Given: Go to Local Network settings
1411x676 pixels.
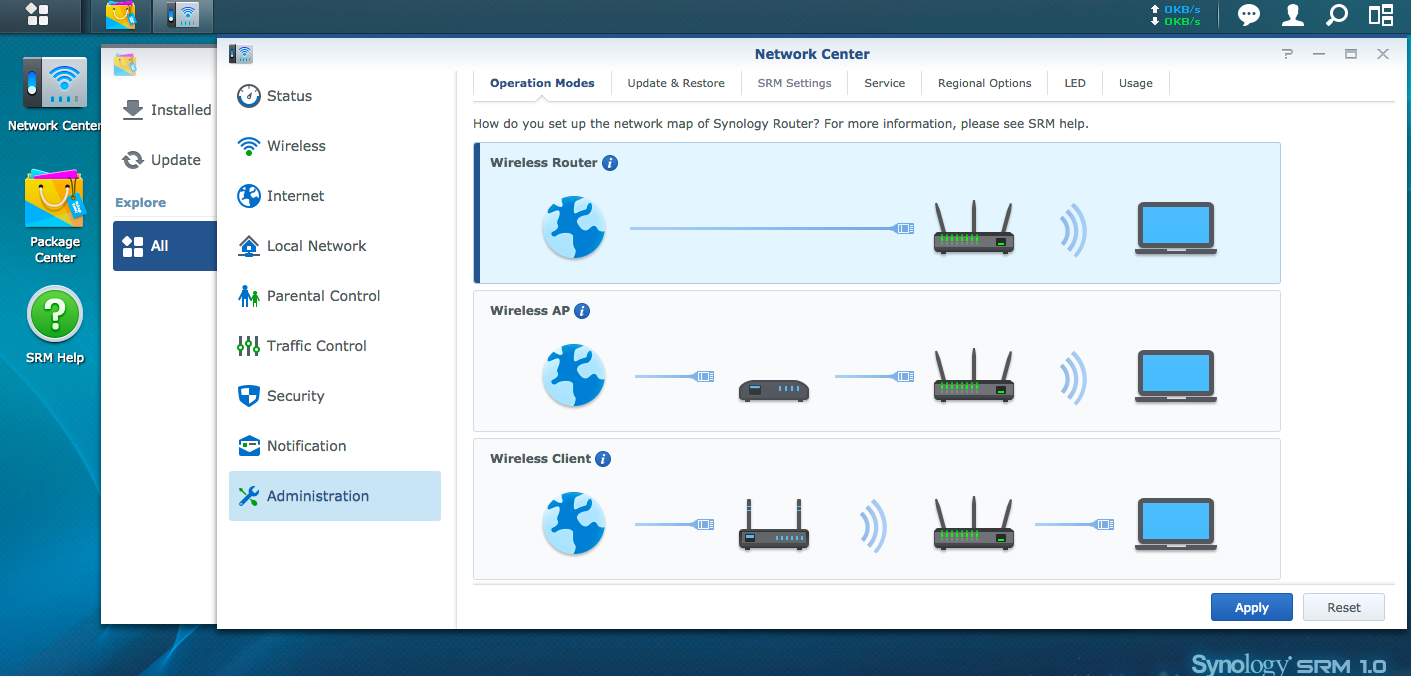Looking at the screenshot, I should point(335,246).
